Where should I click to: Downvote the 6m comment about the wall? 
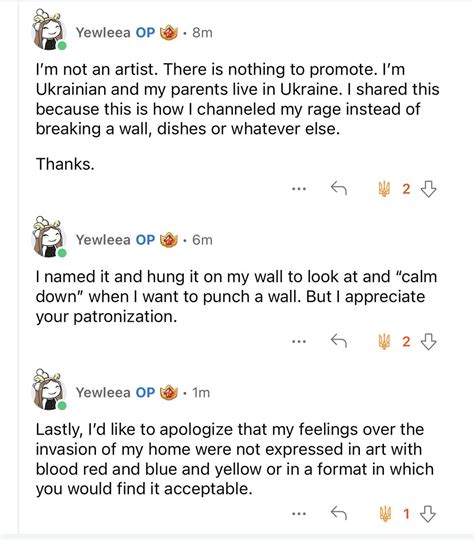pyautogui.click(x=429, y=342)
